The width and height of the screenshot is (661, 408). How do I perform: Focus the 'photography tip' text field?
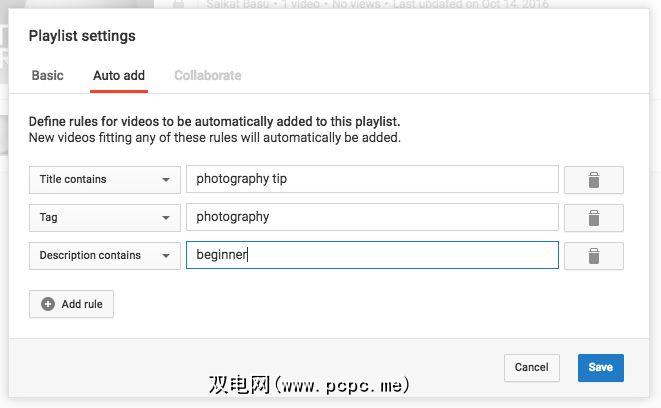[372, 180]
